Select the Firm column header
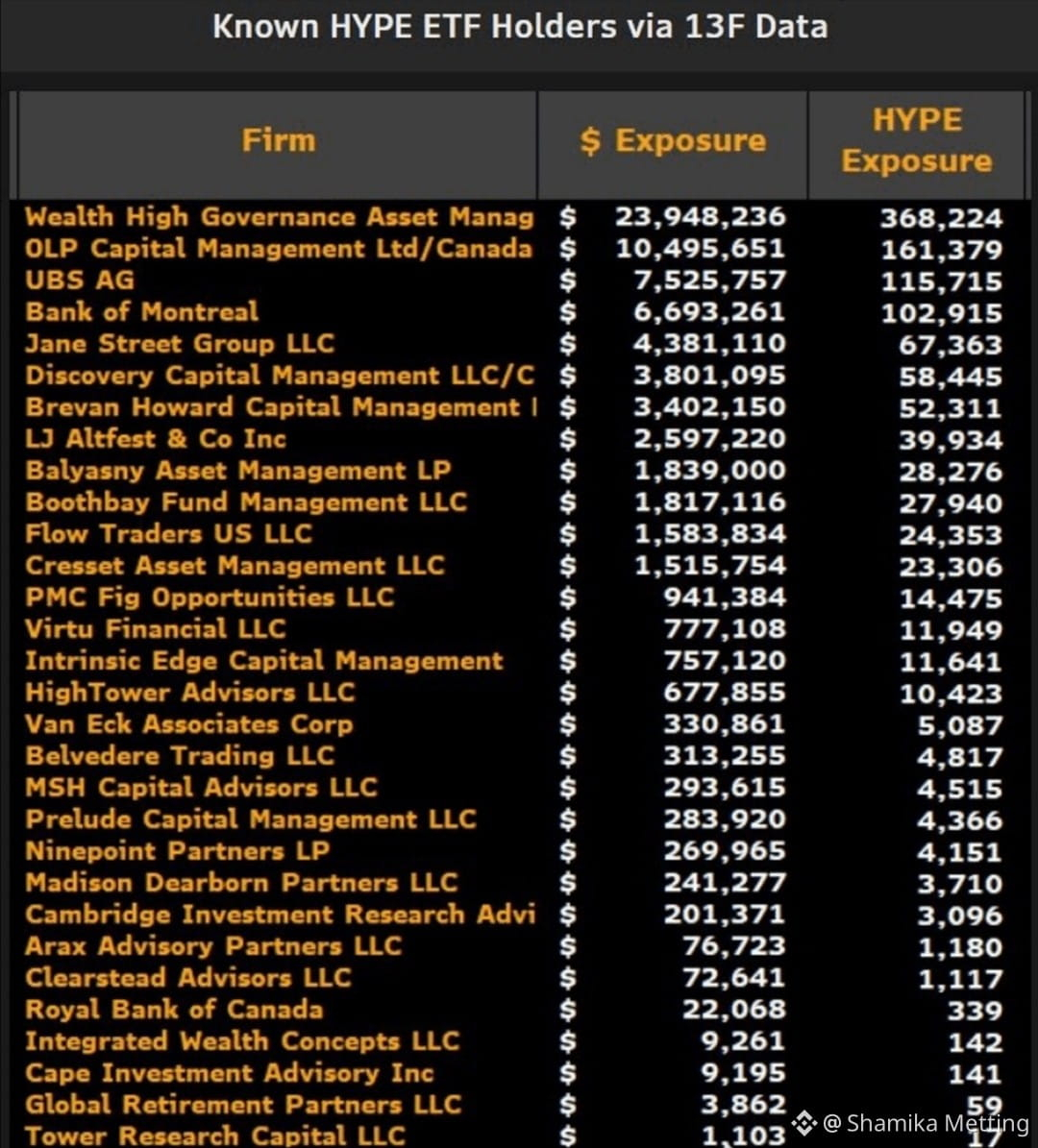 [279, 140]
